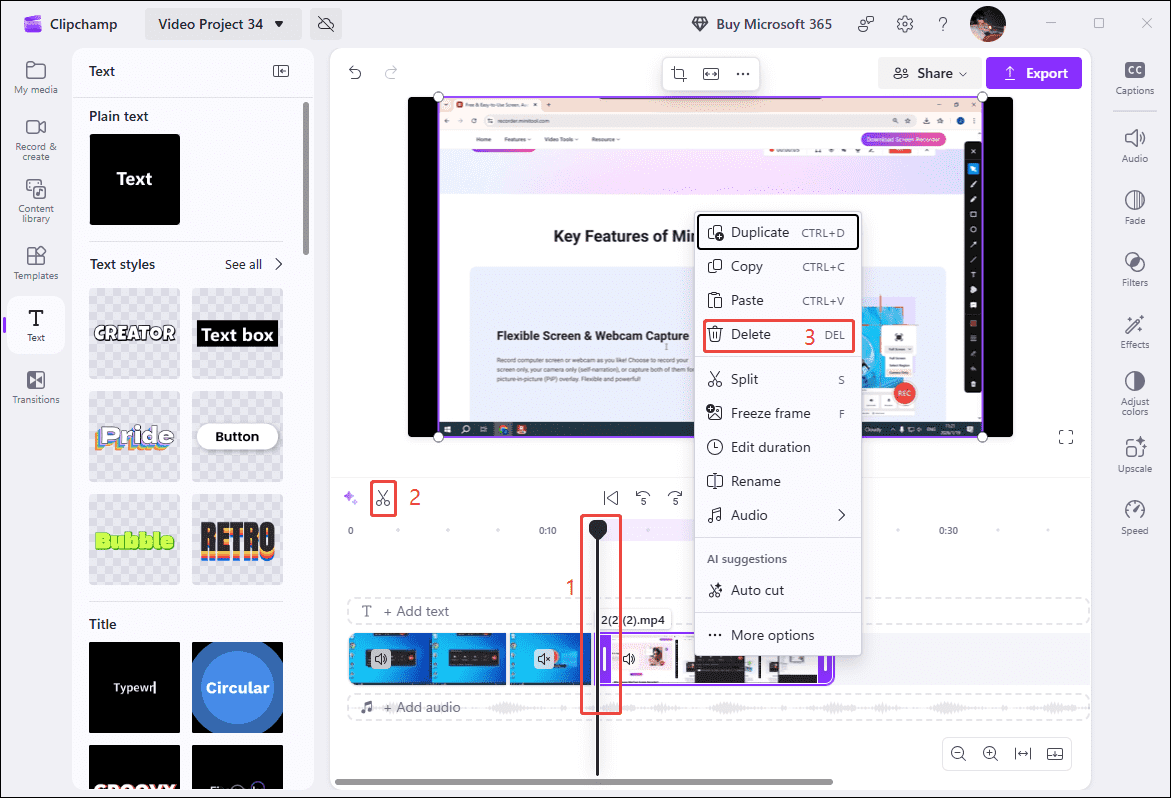
Task: Click Buy Microsoft 365
Action: click(762, 25)
